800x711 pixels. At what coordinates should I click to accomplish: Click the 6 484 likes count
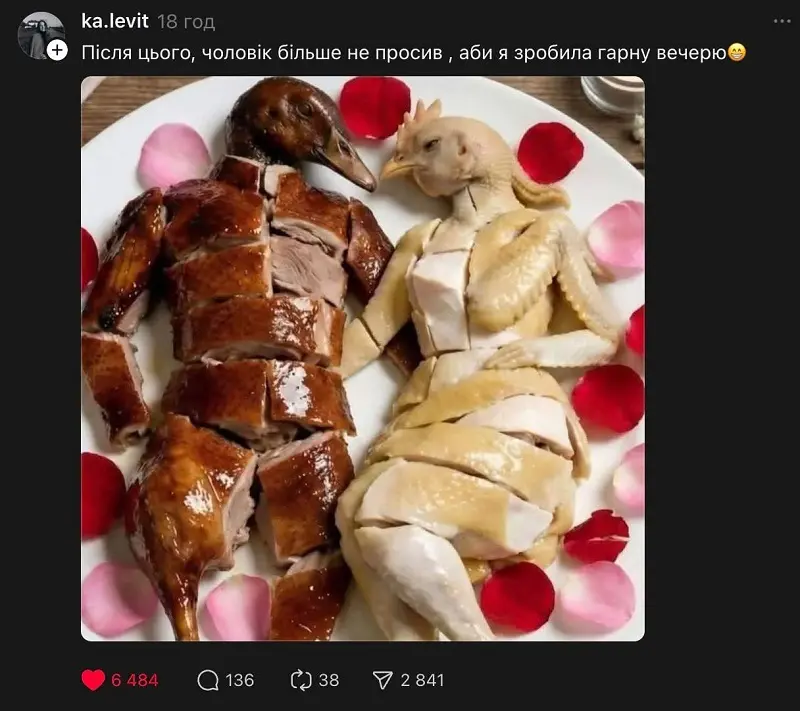click(x=135, y=680)
